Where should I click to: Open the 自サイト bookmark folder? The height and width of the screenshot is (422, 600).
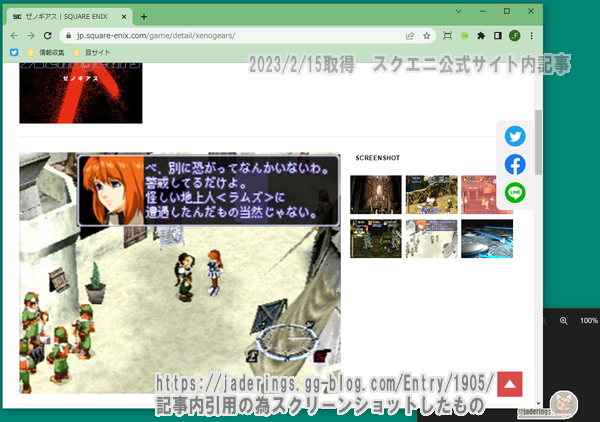[x=92, y=52]
